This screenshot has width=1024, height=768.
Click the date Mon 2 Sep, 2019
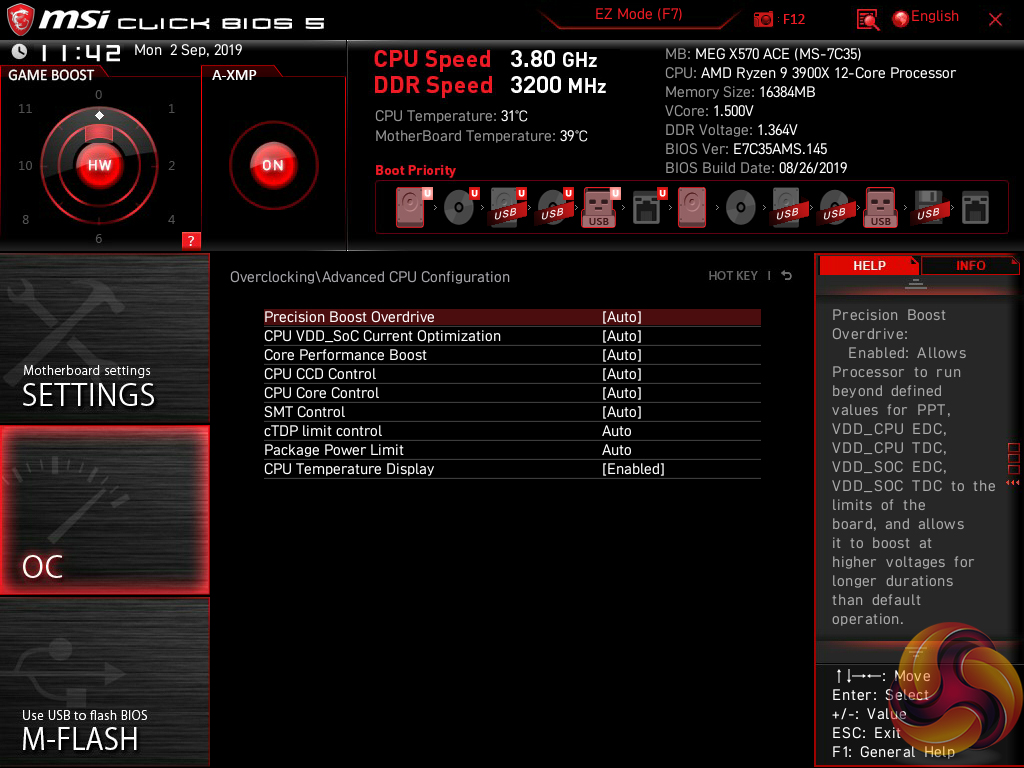tap(188, 50)
